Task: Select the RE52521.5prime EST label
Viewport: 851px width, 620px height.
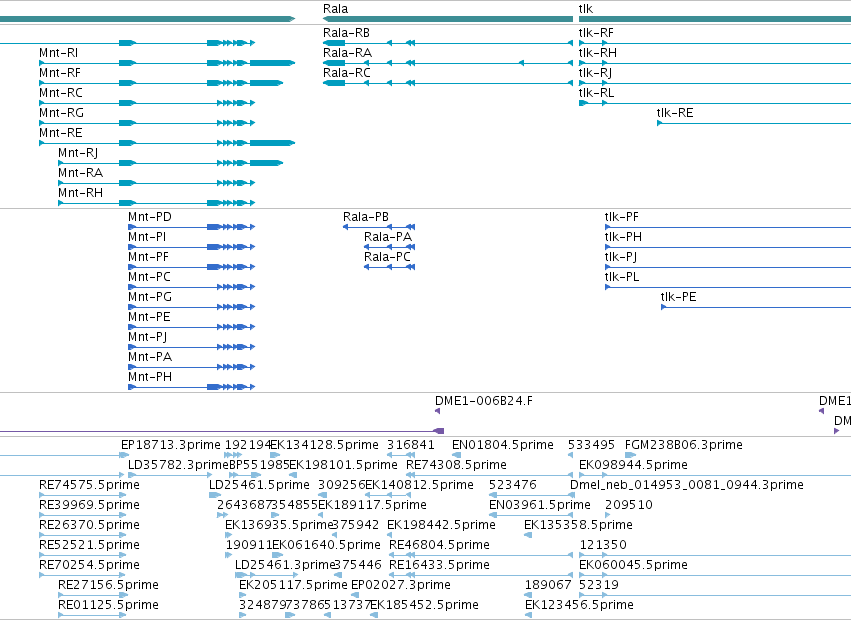Action: tap(90, 545)
